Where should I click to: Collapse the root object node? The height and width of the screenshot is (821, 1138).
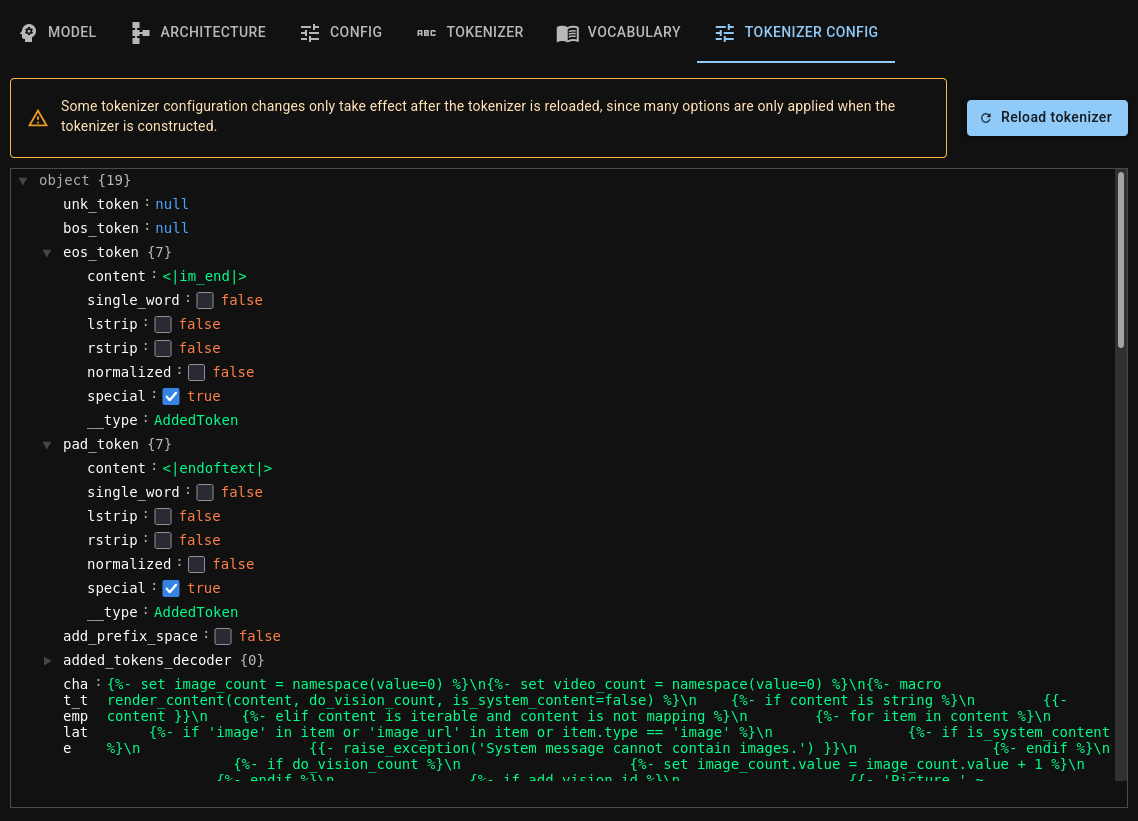[23, 181]
